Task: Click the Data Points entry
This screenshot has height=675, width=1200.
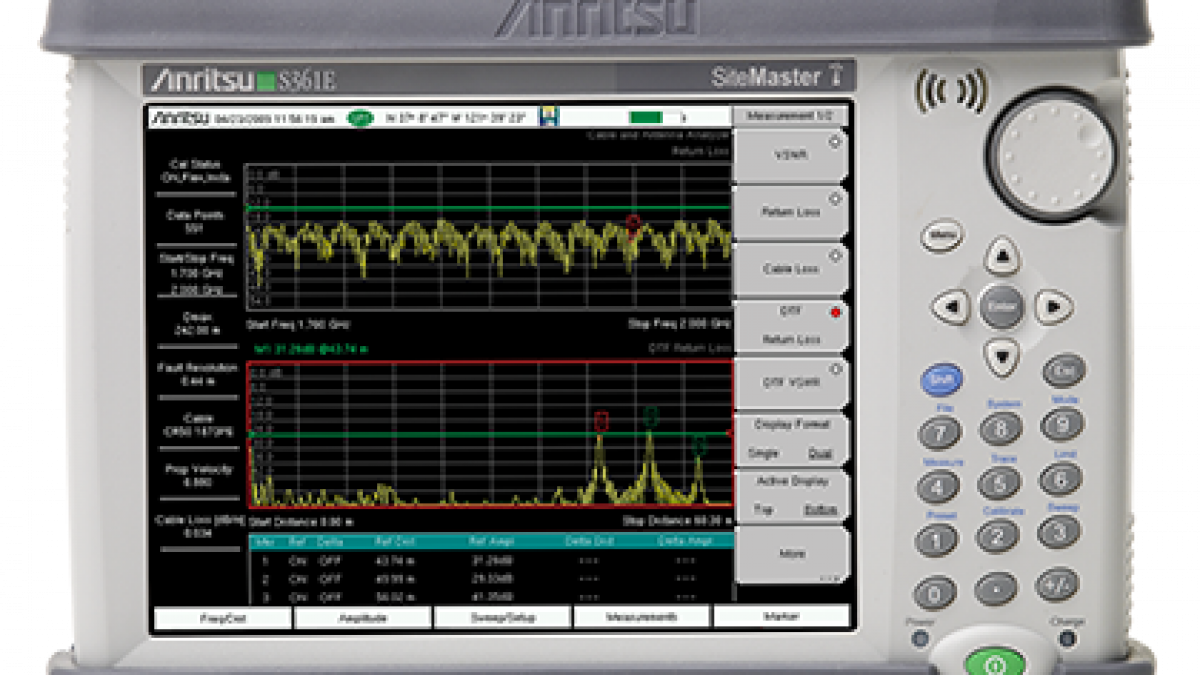Action: point(196,221)
